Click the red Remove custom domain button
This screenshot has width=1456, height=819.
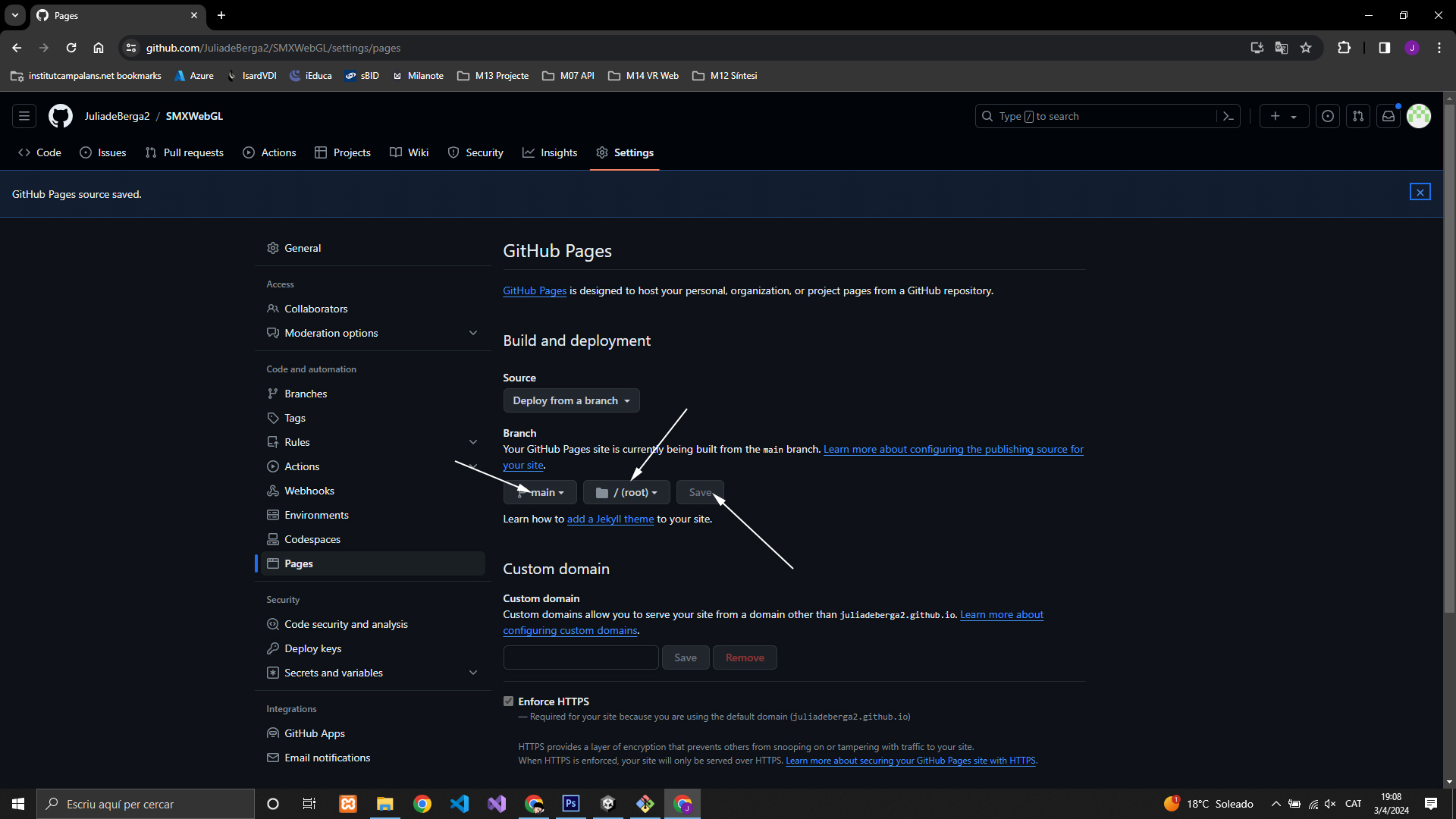[744, 657]
